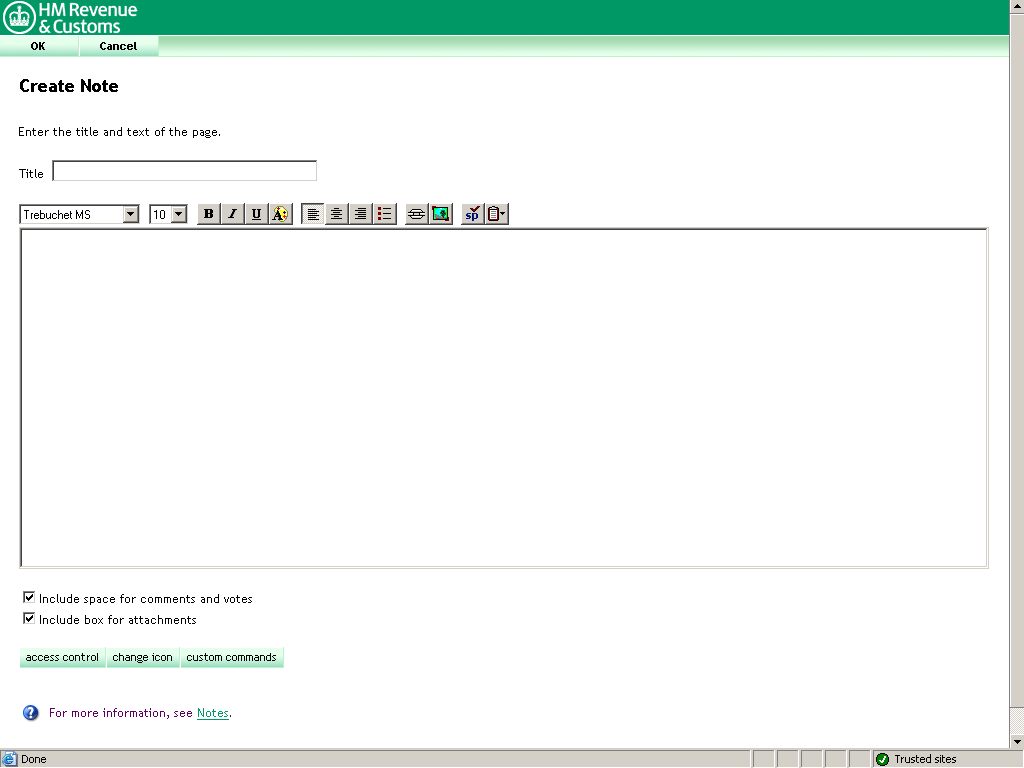
Task: Toggle underline formatting
Action: point(256,214)
